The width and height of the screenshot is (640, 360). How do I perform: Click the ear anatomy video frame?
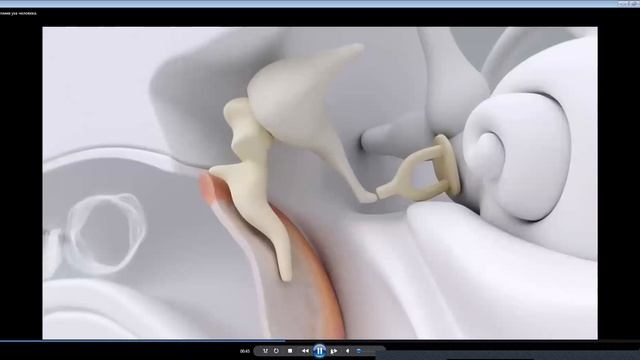pos(320,183)
